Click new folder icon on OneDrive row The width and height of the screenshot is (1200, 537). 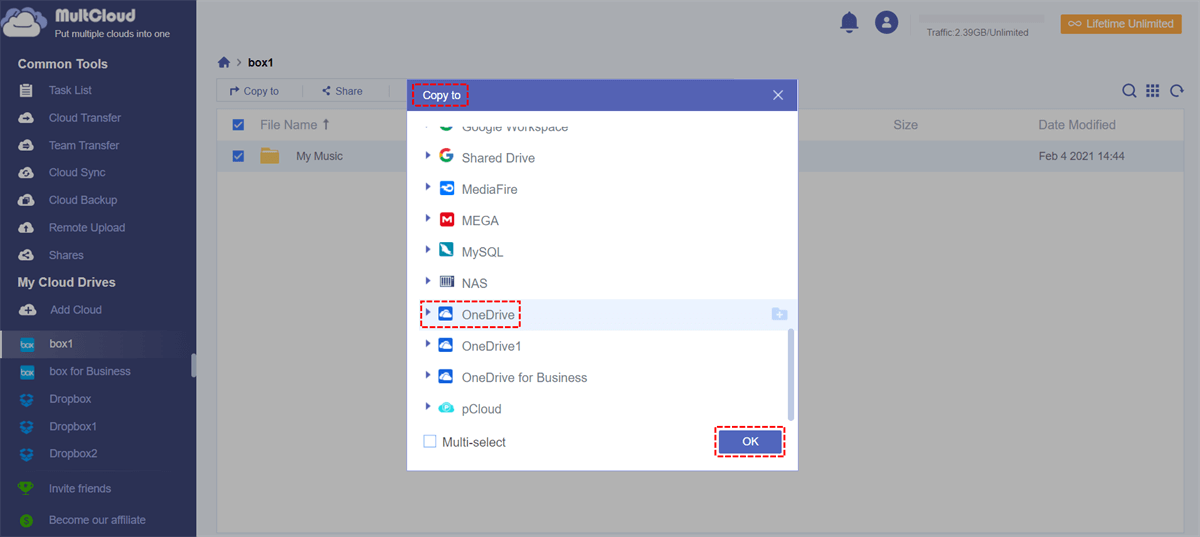[x=779, y=315]
